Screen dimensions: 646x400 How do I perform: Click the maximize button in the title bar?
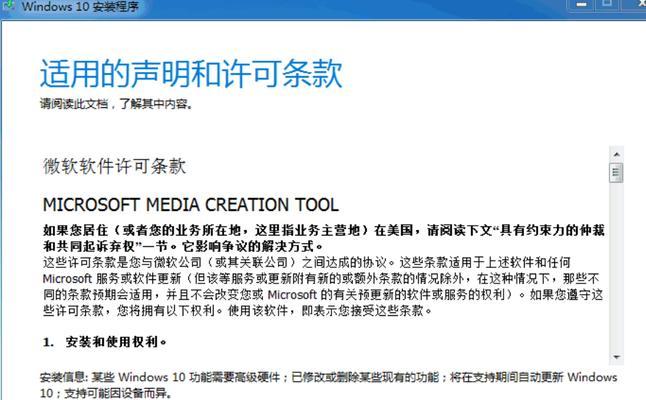click(608, 4)
